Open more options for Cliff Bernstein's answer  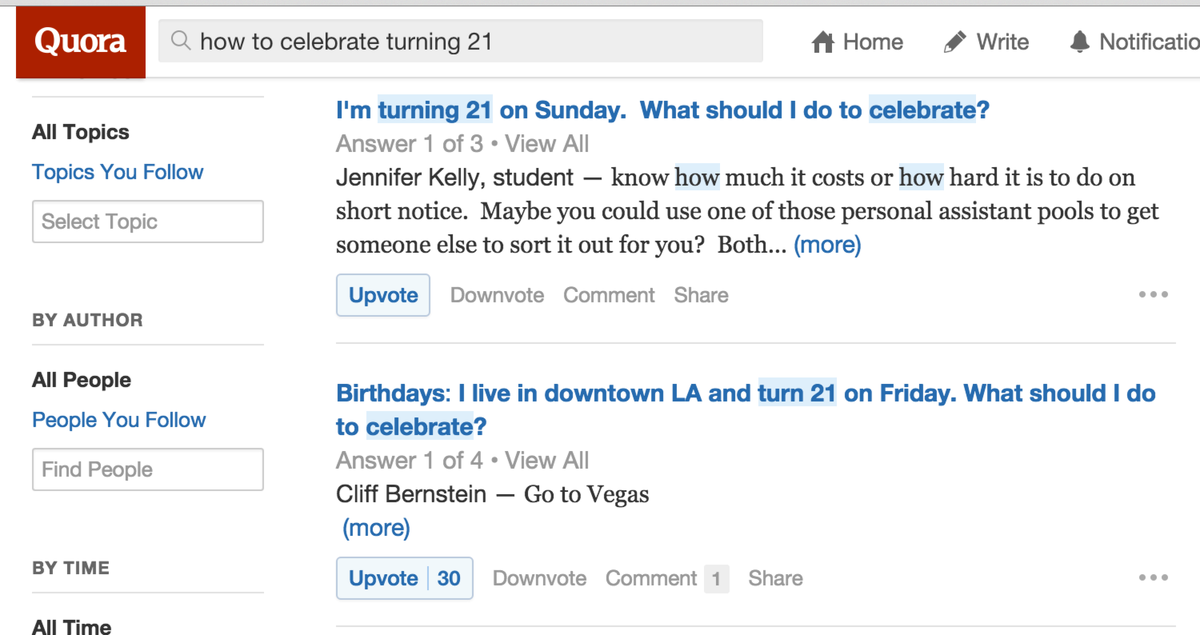tap(1153, 578)
